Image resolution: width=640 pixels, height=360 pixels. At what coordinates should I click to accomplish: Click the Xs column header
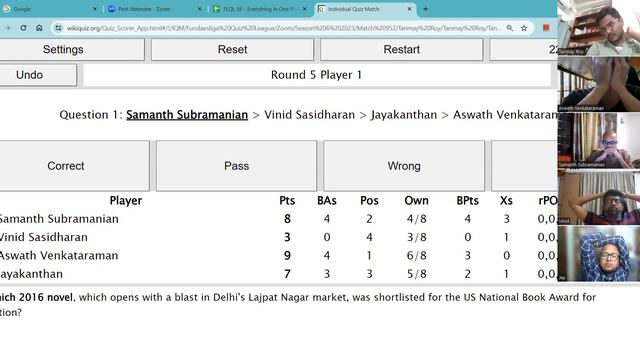506,200
